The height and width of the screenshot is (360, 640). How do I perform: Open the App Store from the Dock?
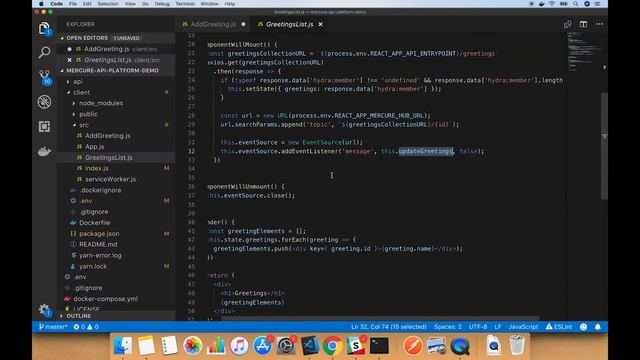click(x=262, y=346)
